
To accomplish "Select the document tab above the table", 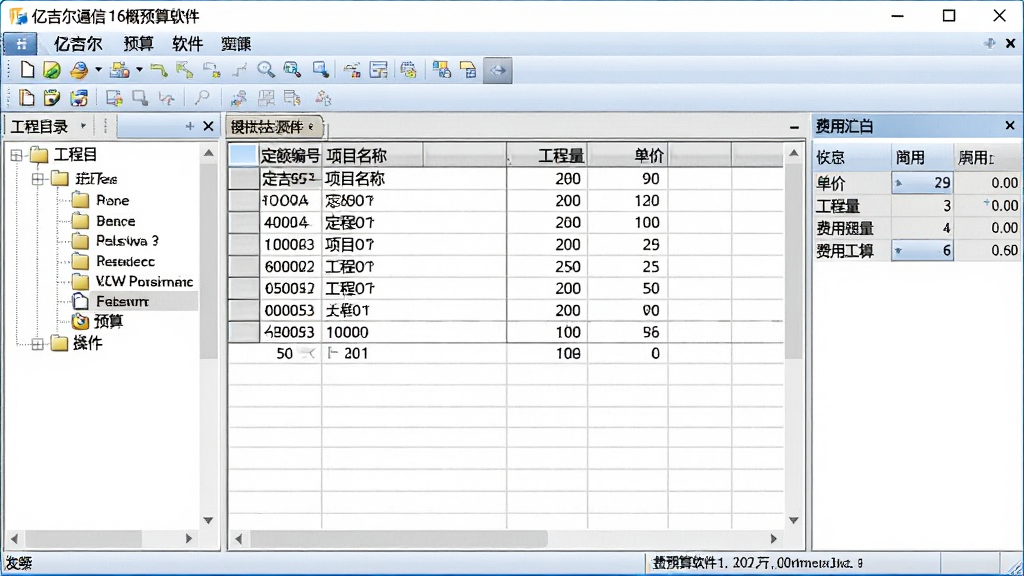I will point(274,127).
